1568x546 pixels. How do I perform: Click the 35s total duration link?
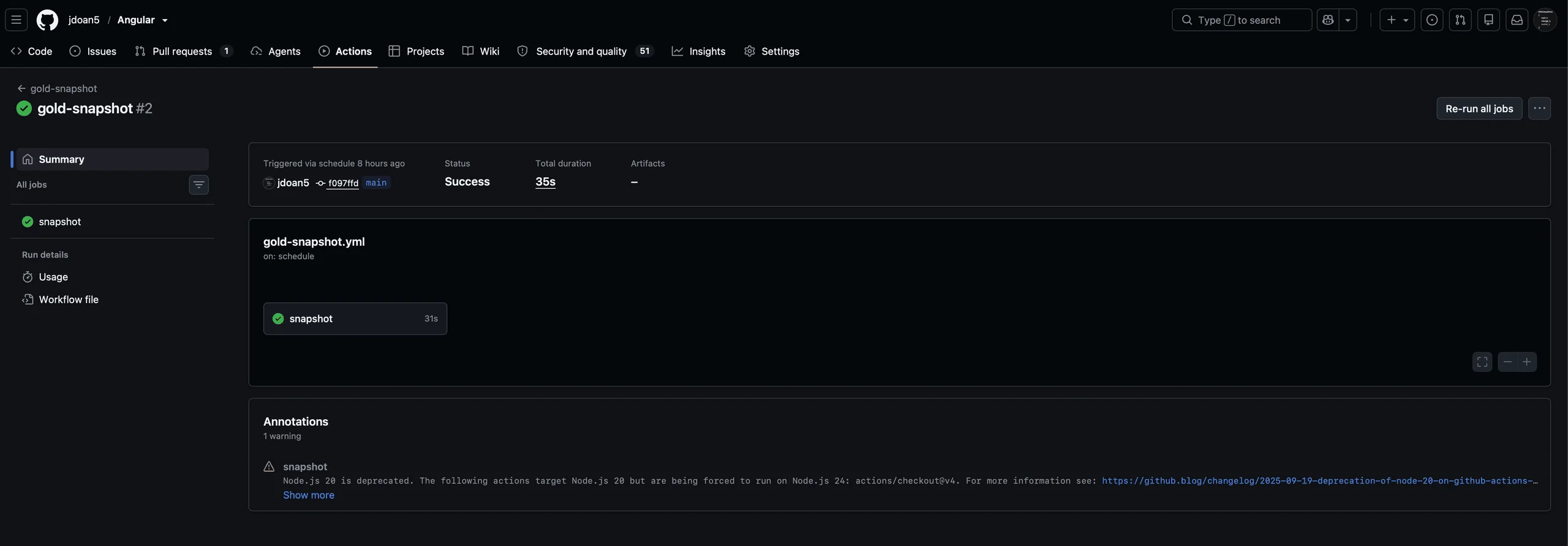coord(545,181)
